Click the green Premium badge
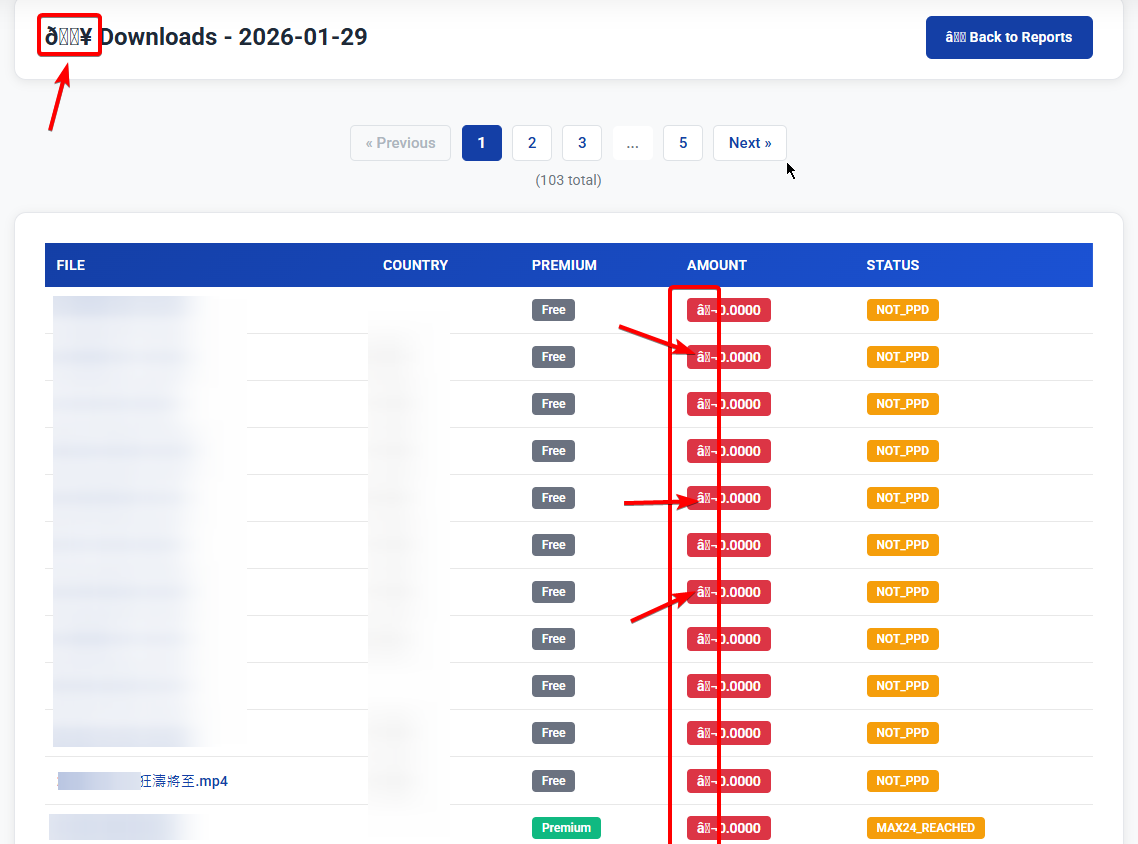This screenshot has height=844, width=1138. [x=566, y=828]
